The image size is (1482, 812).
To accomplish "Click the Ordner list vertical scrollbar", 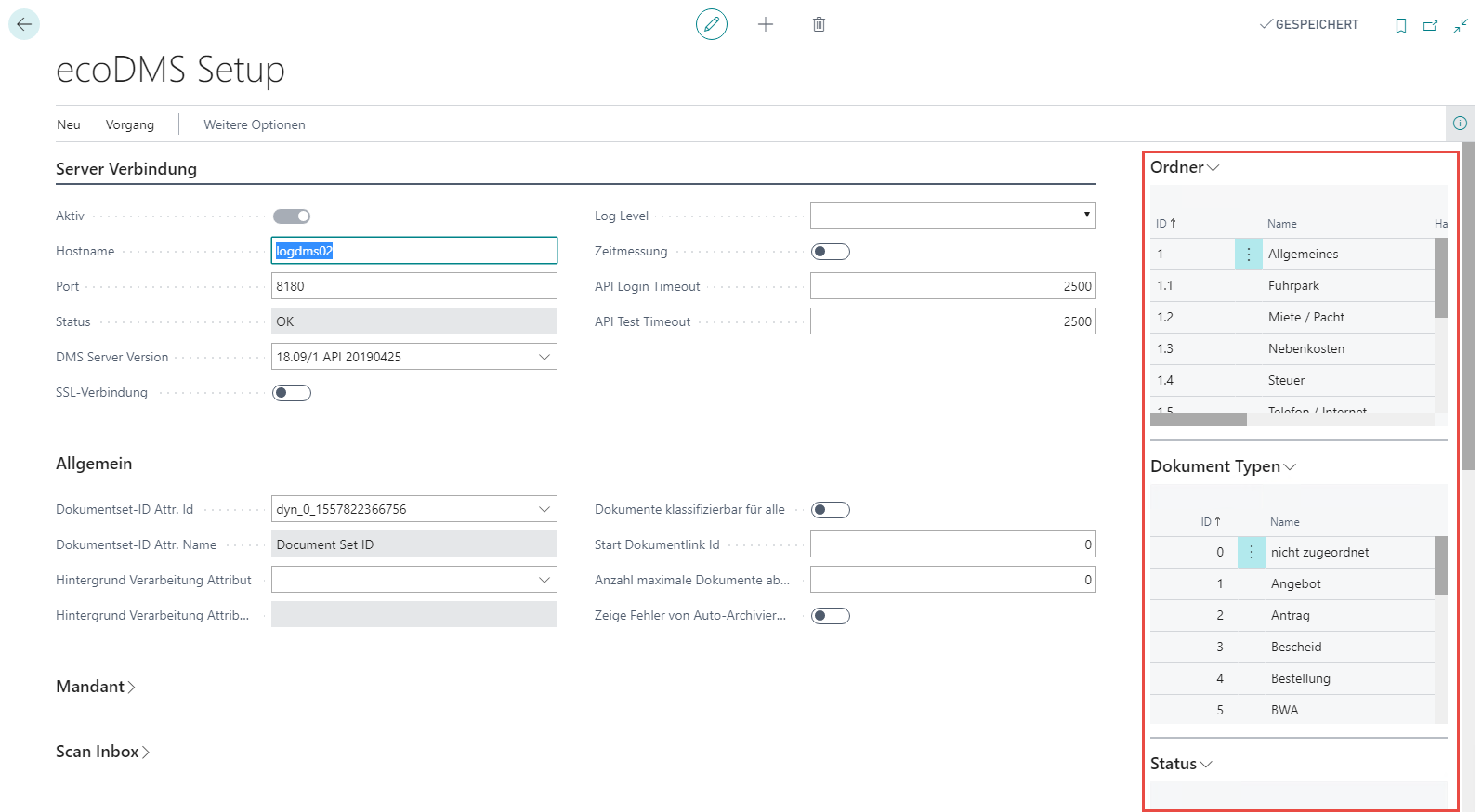I will coord(1441,278).
